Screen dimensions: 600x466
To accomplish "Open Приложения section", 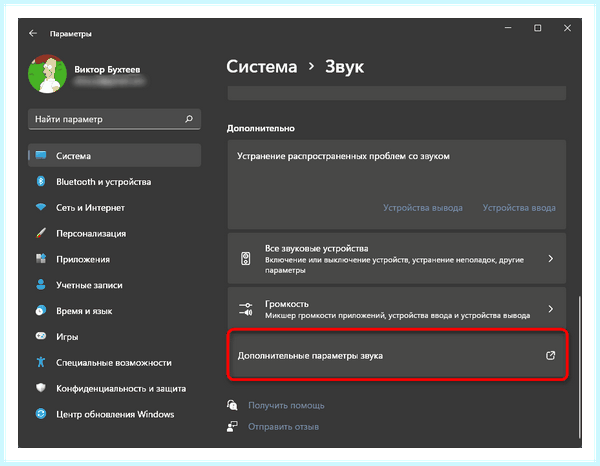I will (x=114, y=259).
